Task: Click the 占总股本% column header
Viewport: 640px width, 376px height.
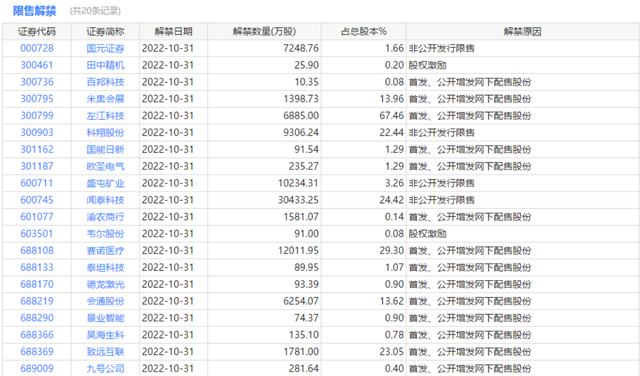Action: coord(364,31)
